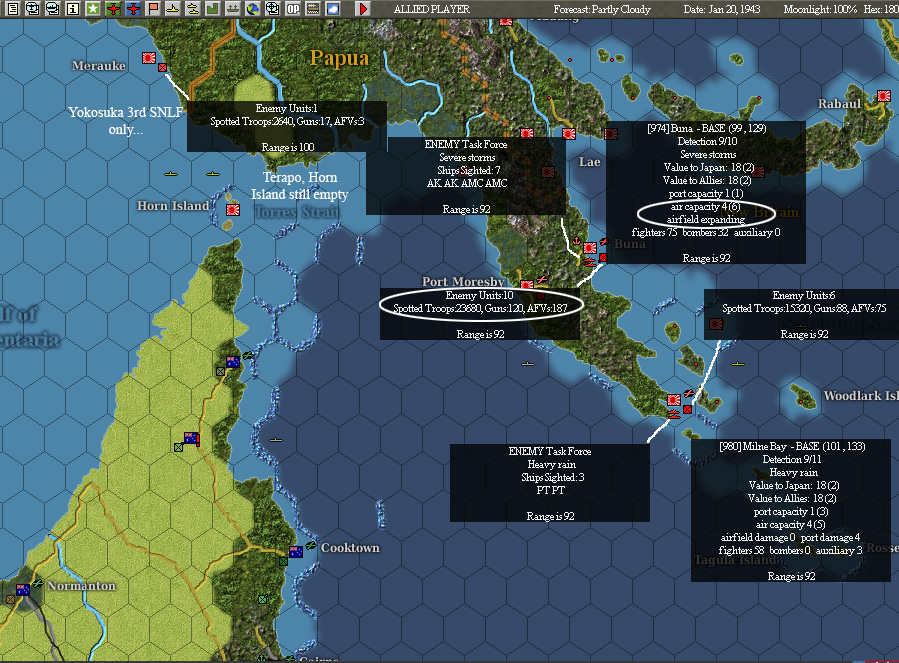Image resolution: width=899 pixels, height=663 pixels.
Task: Click the weather cloud toolbar icon
Action: point(333,9)
